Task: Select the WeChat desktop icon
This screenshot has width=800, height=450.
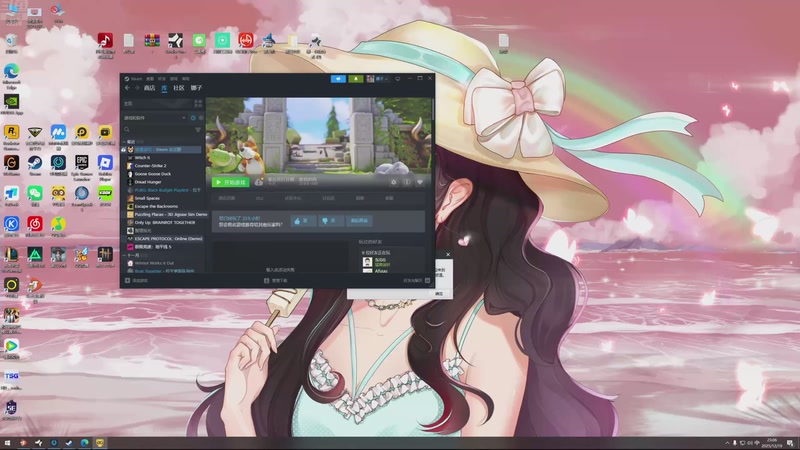Action: pyautogui.click(x=35, y=196)
